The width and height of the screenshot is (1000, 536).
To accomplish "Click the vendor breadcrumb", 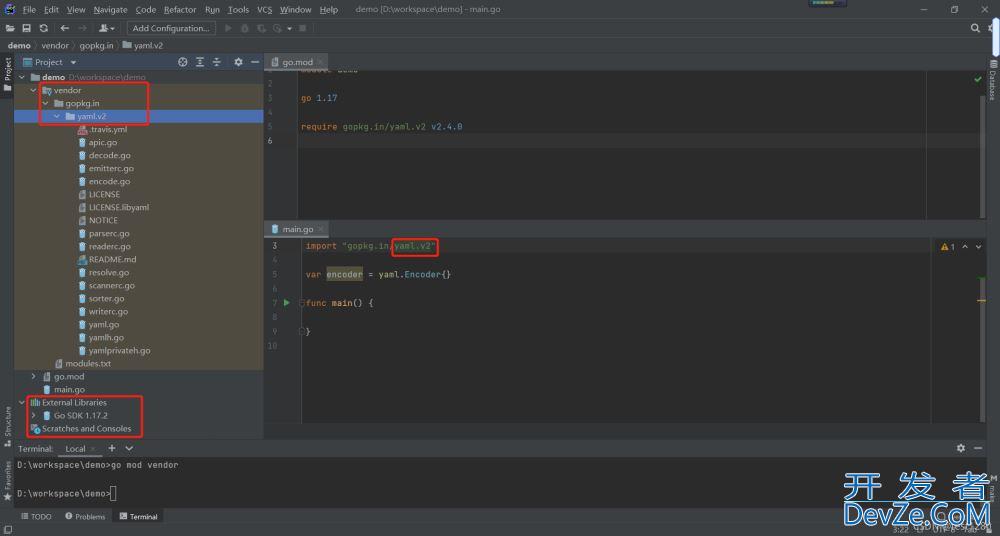I will [x=55, y=45].
